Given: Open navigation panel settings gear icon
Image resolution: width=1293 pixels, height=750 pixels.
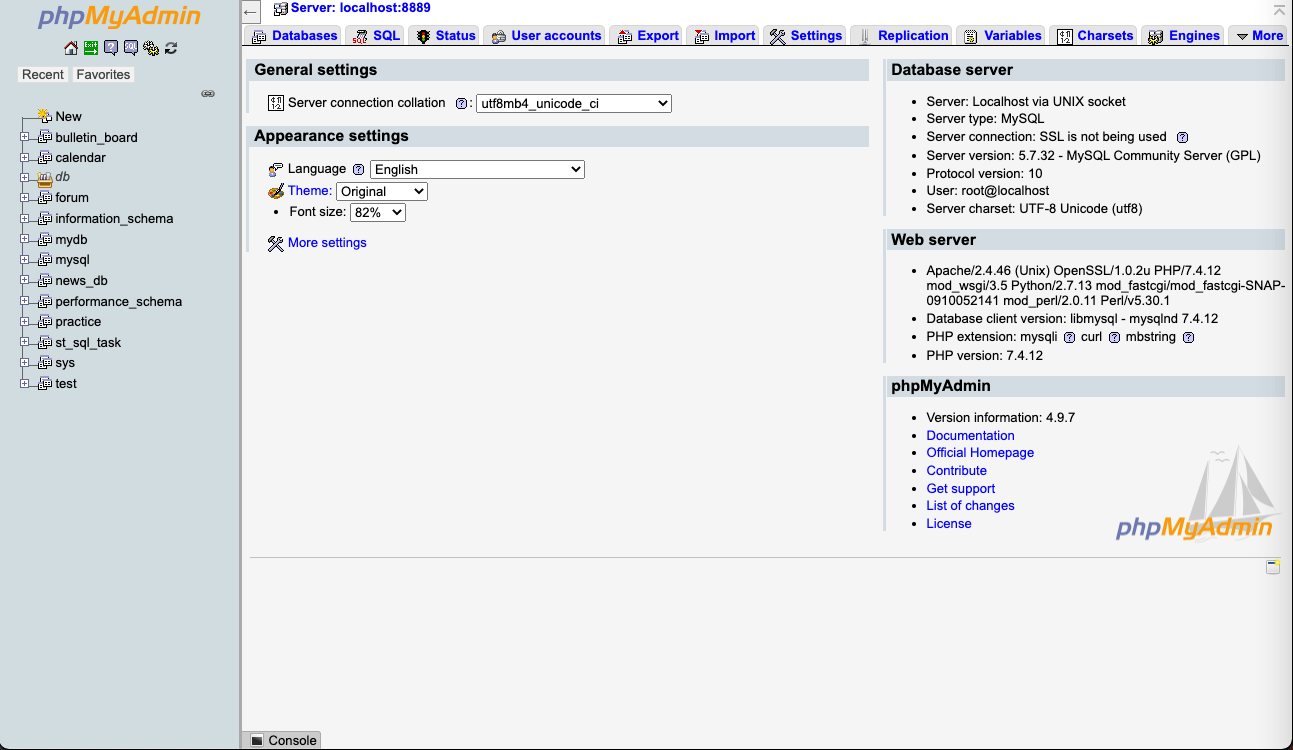Looking at the screenshot, I should pyautogui.click(x=151, y=48).
